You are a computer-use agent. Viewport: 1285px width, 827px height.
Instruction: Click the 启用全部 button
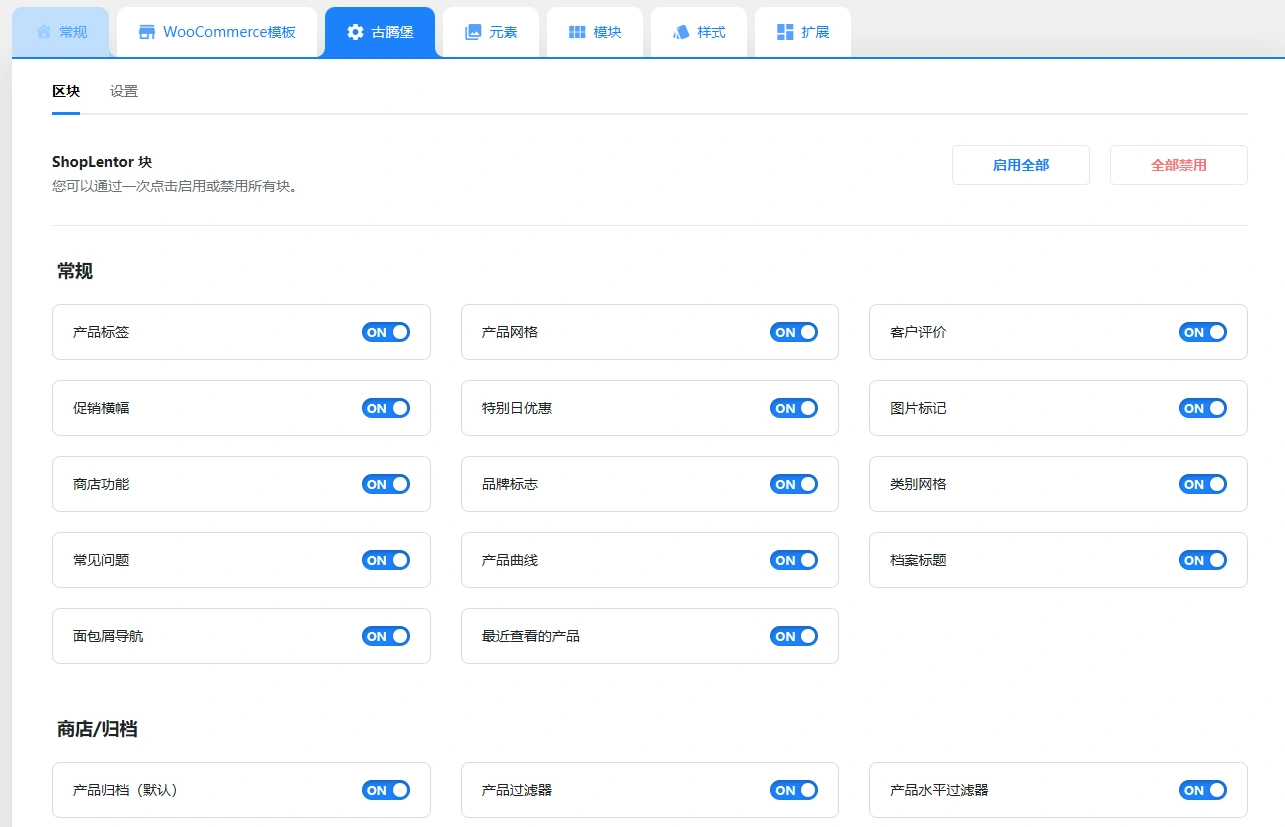pos(1021,164)
